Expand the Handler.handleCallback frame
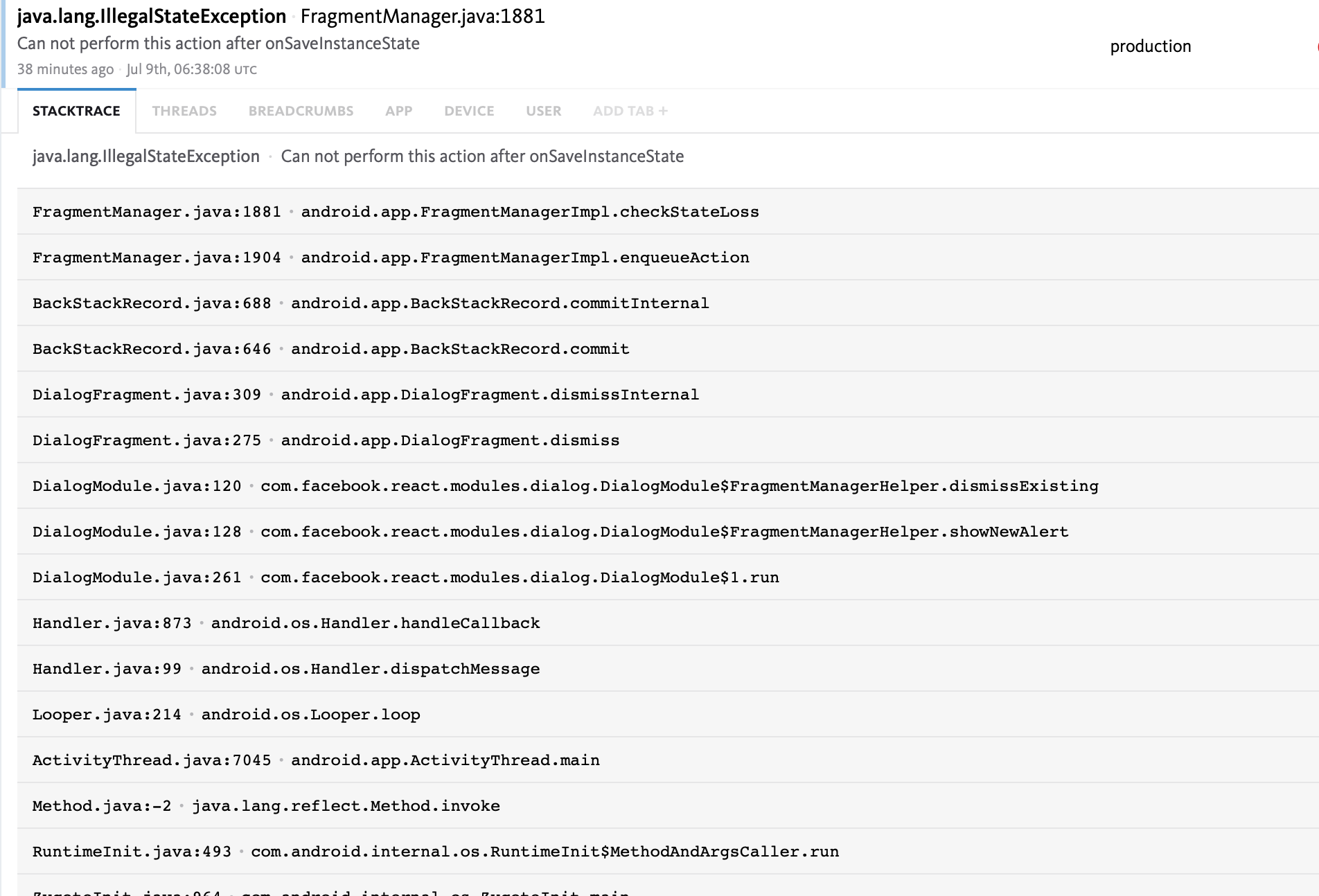 285,622
